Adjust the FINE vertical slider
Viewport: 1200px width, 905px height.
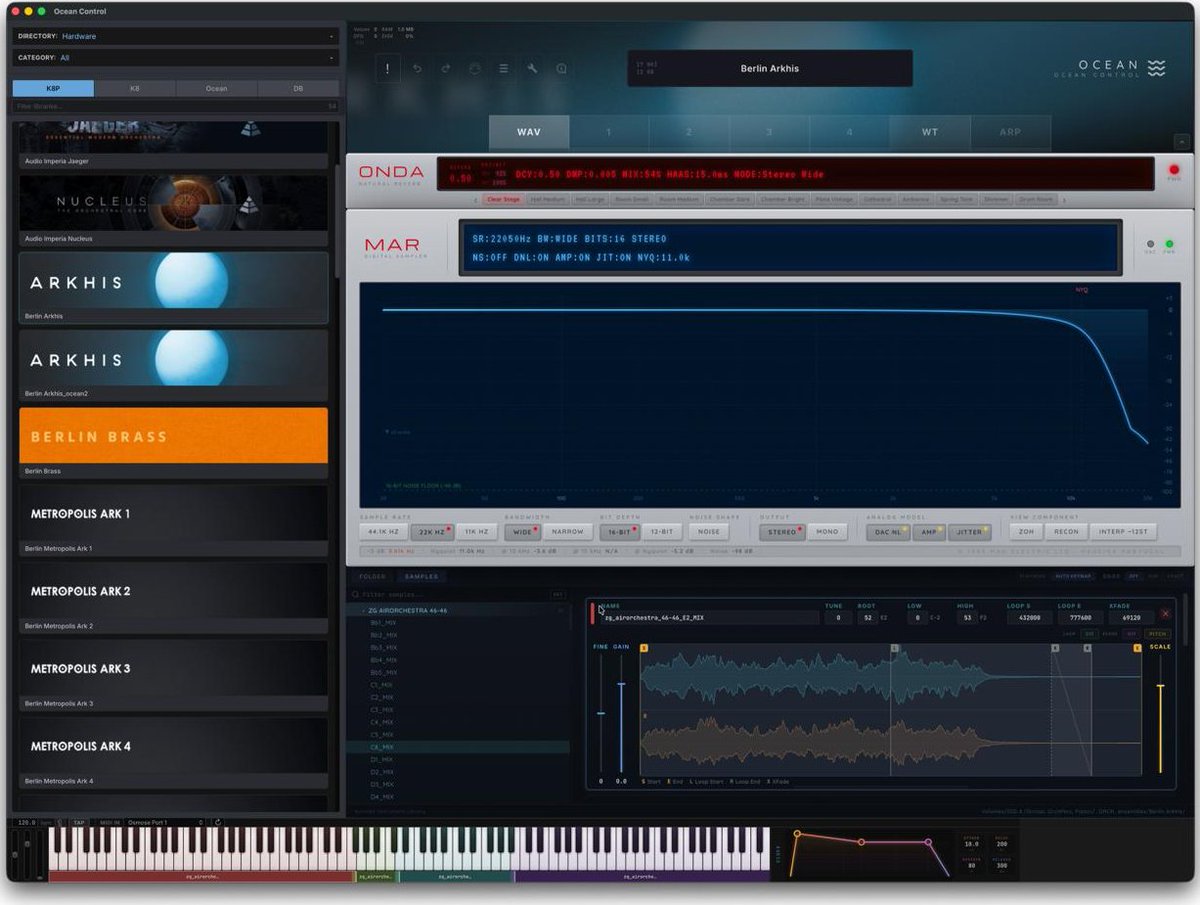click(601, 713)
